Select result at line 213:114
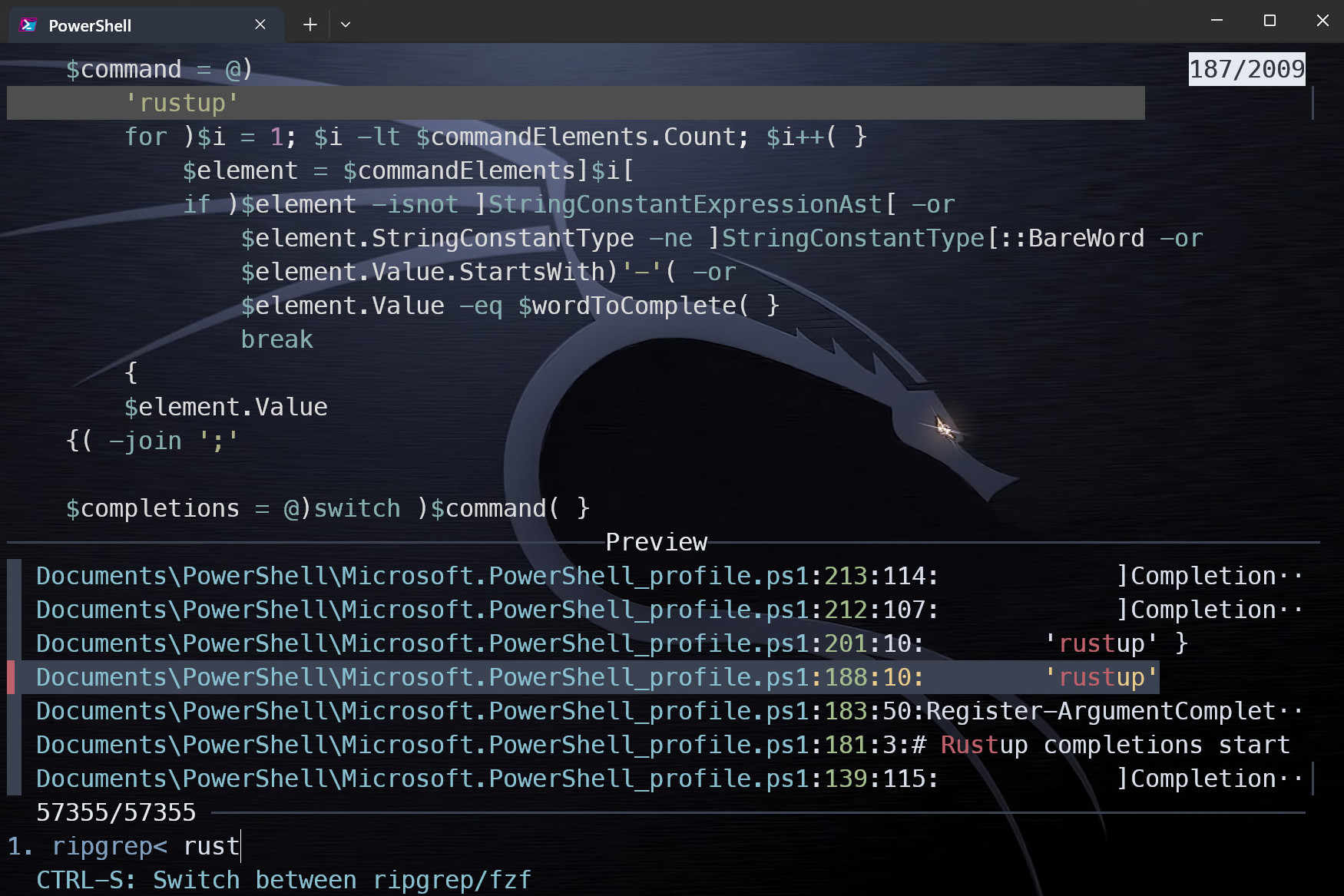 pos(669,576)
